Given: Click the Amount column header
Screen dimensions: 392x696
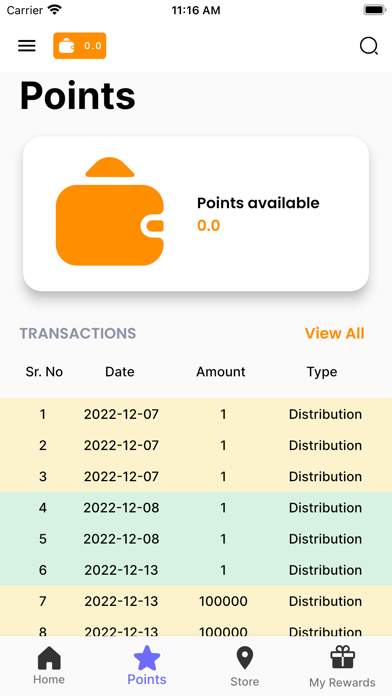Looking at the screenshot, I should point(221,372).
